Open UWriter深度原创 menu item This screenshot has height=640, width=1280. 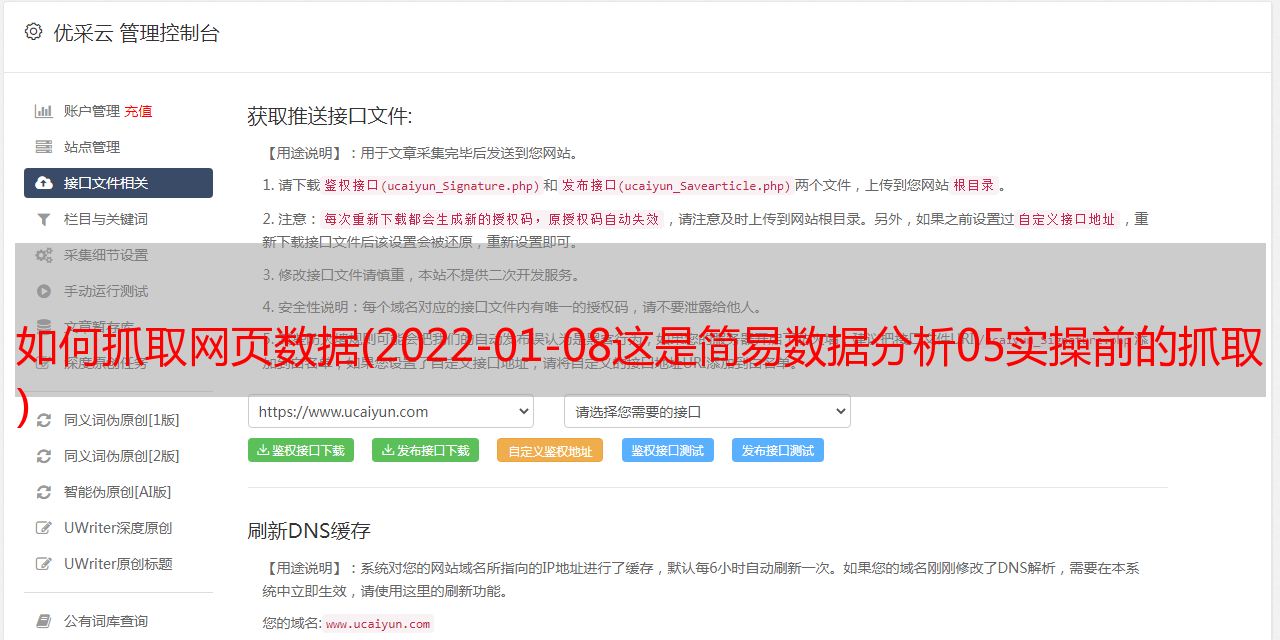tap(118, 528)
